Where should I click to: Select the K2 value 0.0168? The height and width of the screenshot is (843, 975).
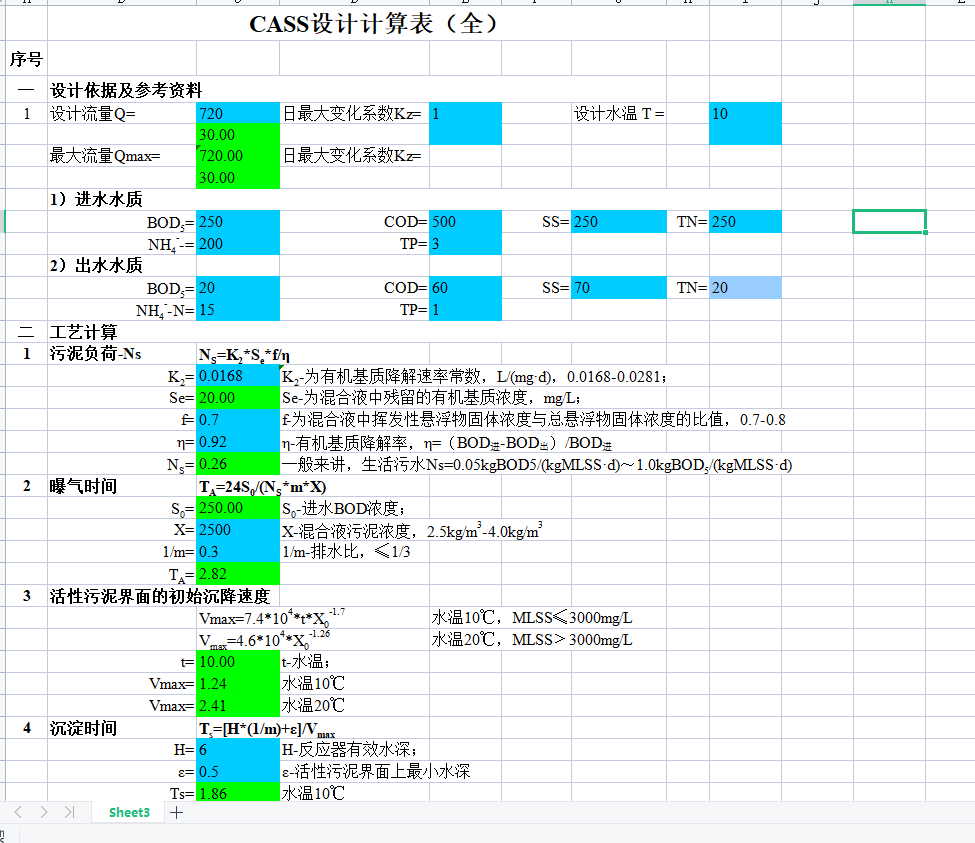click(x=238, y=376)
